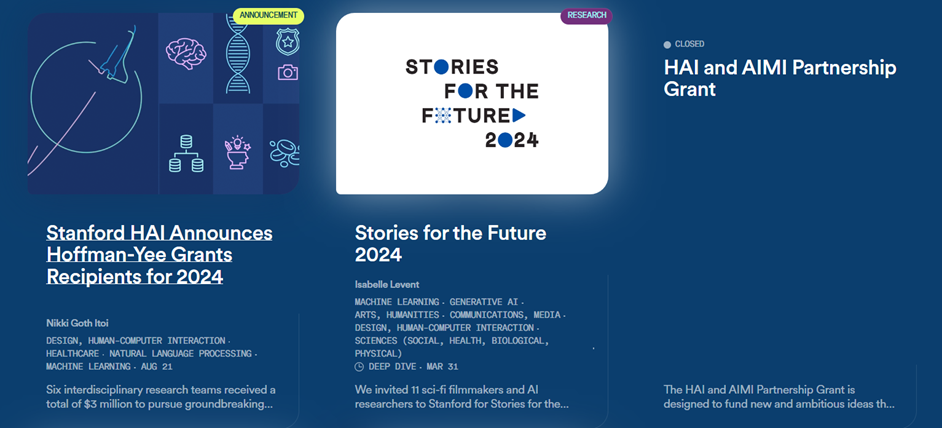Image resolution: width=942 pixels, height=428 pixels.
Task: Click the Generative AI topic tag
Action: [484, 302]
